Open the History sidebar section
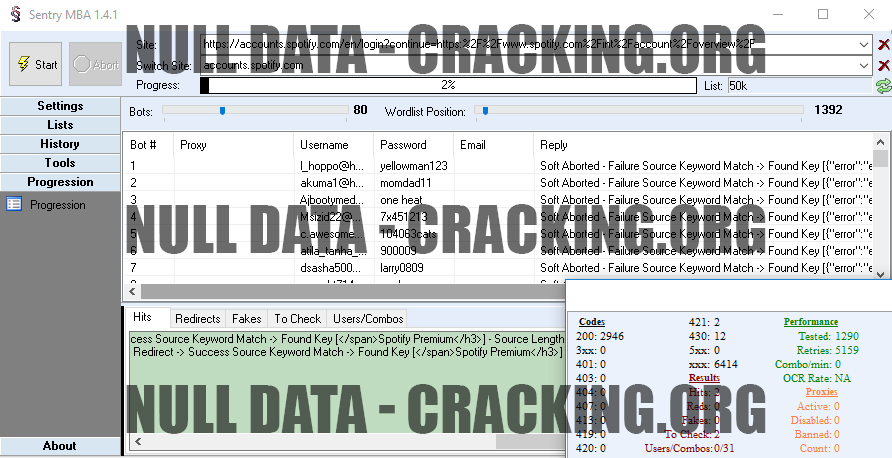This screenshot has height=458, width=892. tap(60, 144)
